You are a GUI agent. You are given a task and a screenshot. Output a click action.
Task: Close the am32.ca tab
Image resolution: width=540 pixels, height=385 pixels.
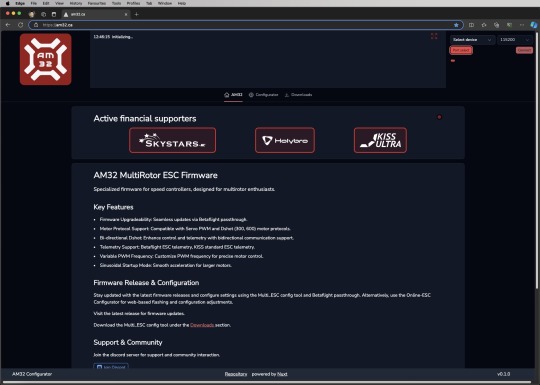tap(126, 14)
